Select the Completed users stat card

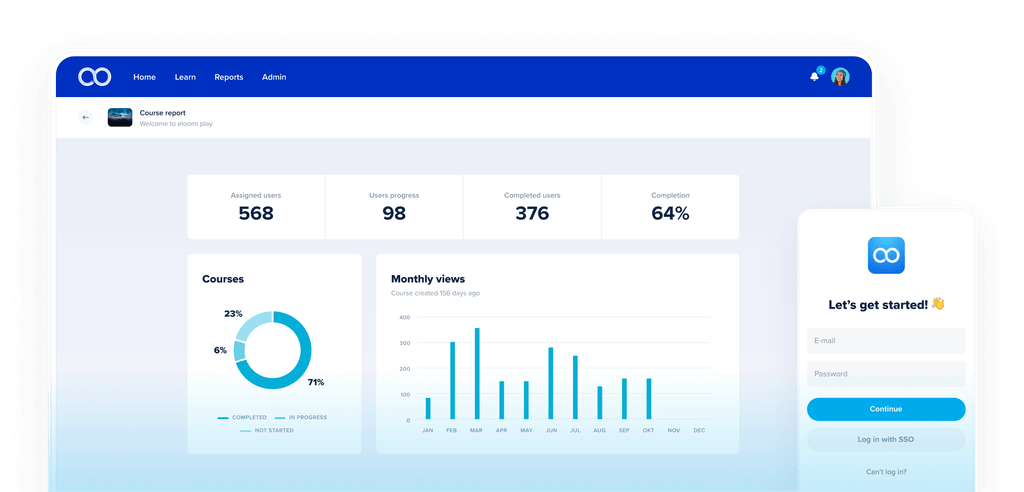pyautogui.click(x=531, y=207)
